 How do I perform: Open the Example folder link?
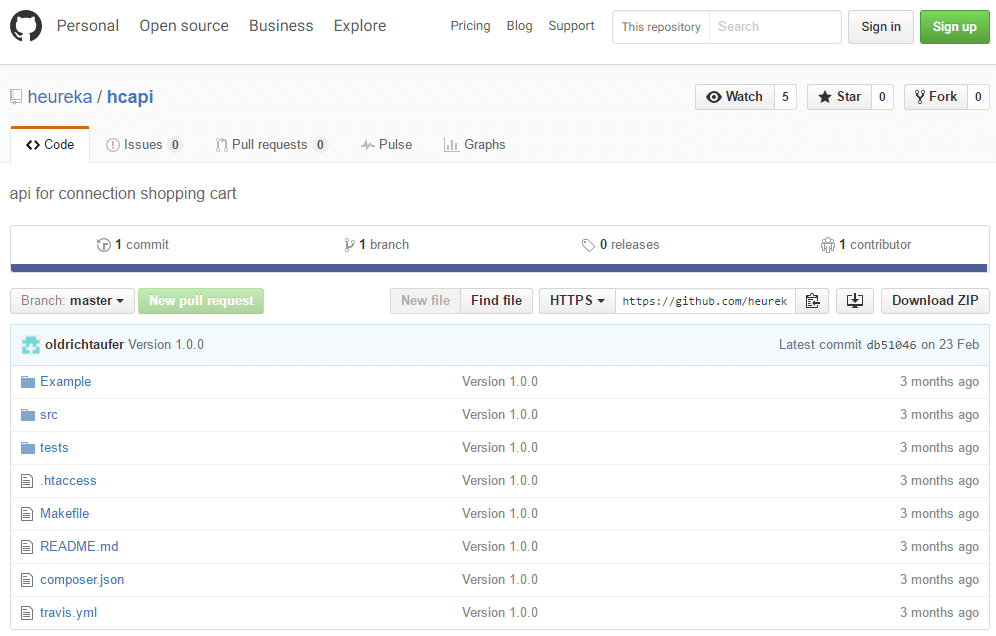pyautogui.click(x=65, y=382)
